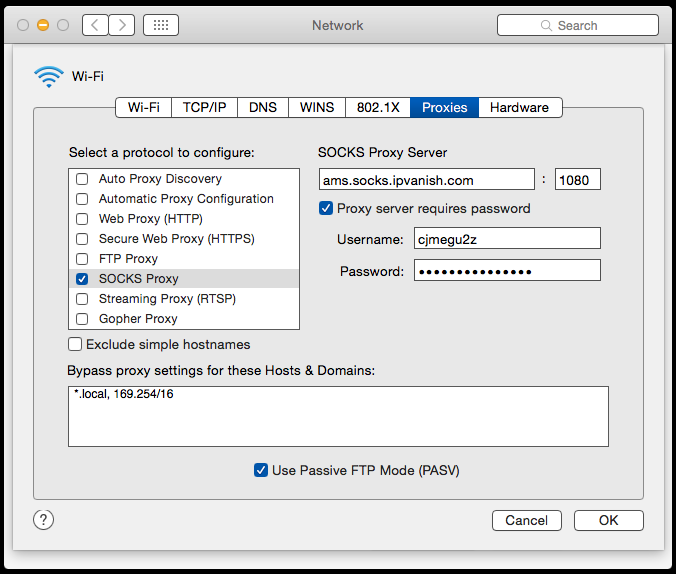Select the Web Proxy (HTTP) row label
The height and width of the screenshot is (574, 676).
tap(150, 219)
